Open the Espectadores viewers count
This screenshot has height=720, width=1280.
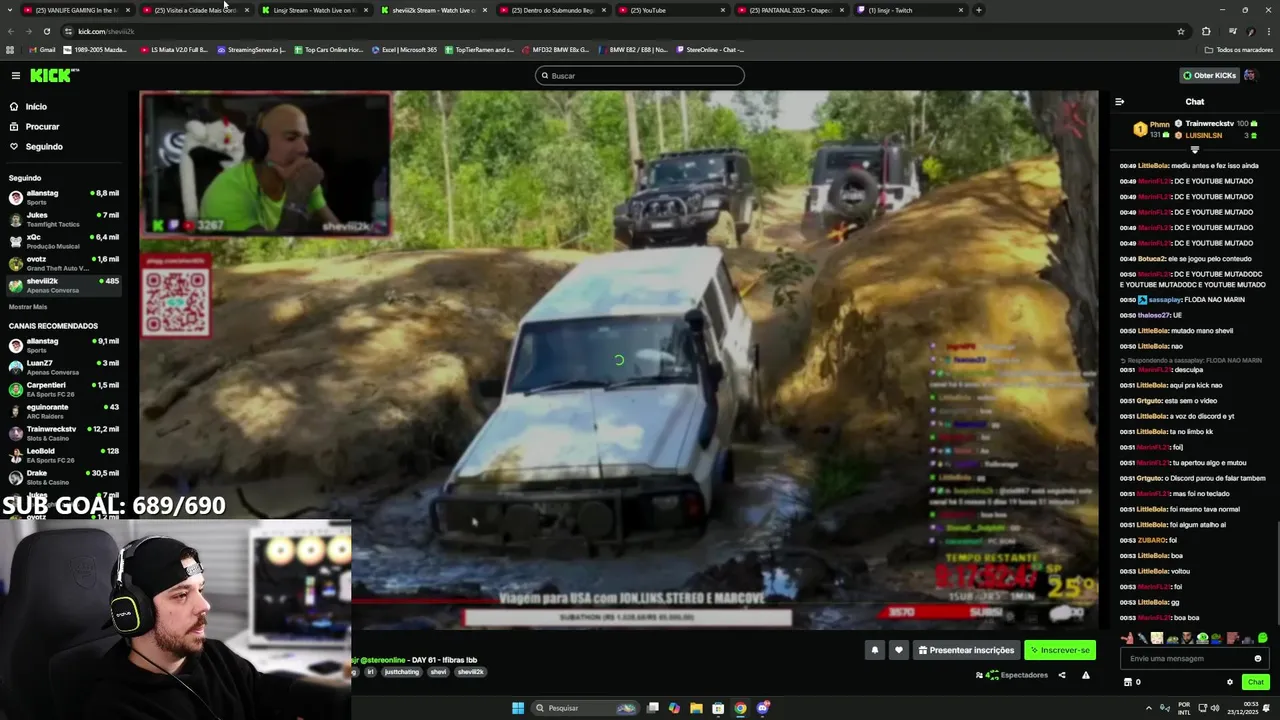point(1012,675)
